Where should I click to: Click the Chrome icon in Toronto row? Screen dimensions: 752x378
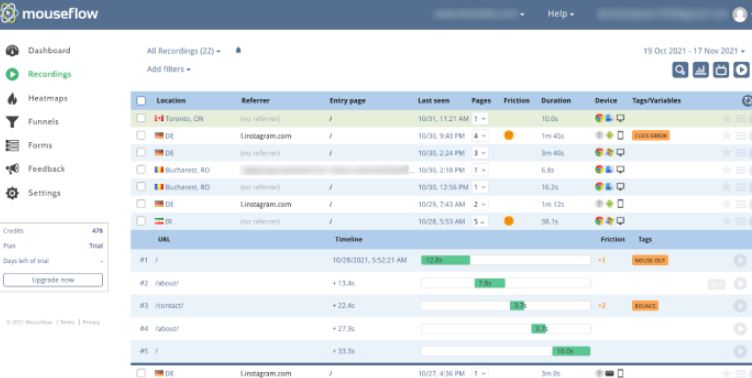599,118
